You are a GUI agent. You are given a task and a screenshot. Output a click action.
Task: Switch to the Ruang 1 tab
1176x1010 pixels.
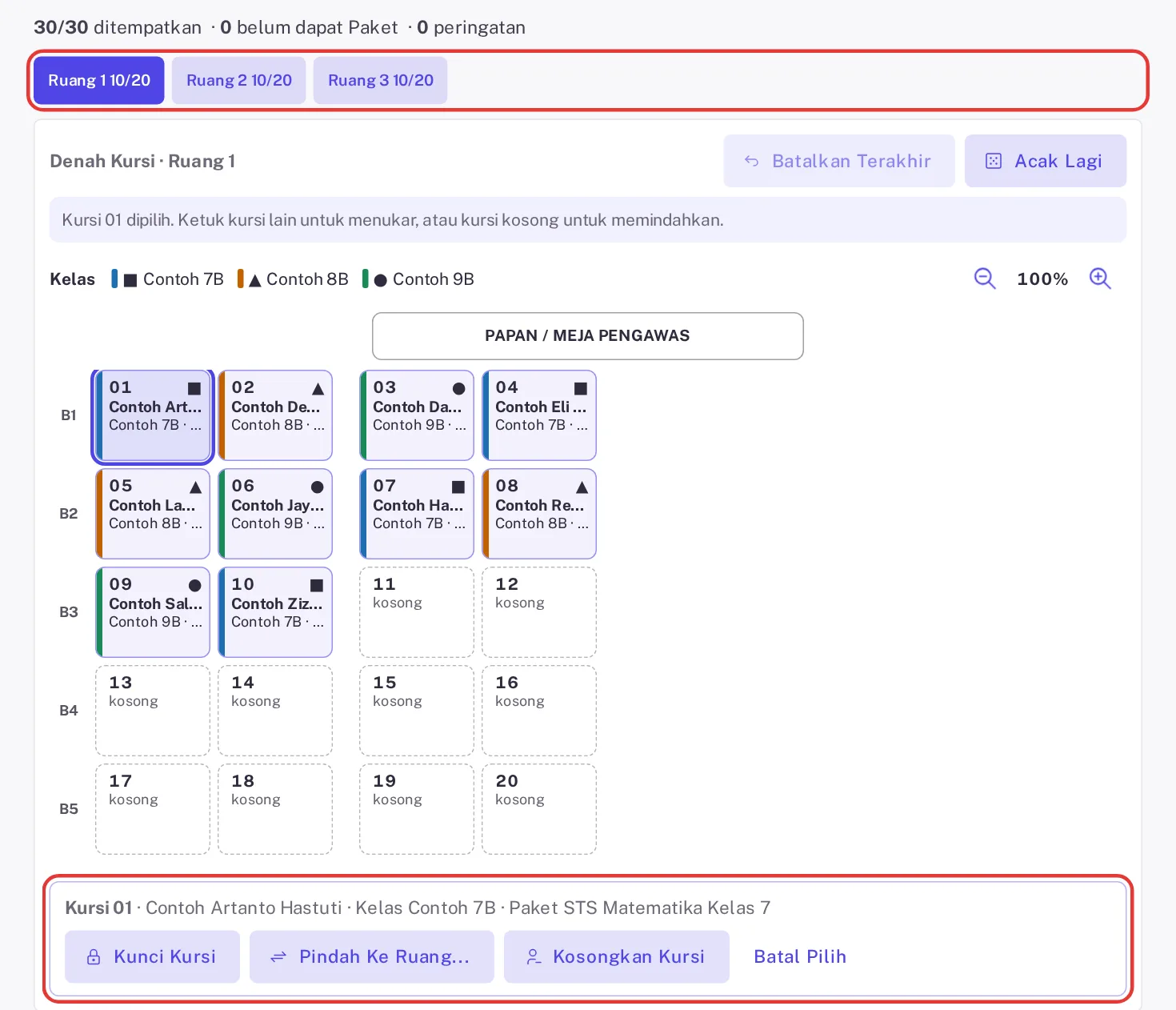click(99, 80)
